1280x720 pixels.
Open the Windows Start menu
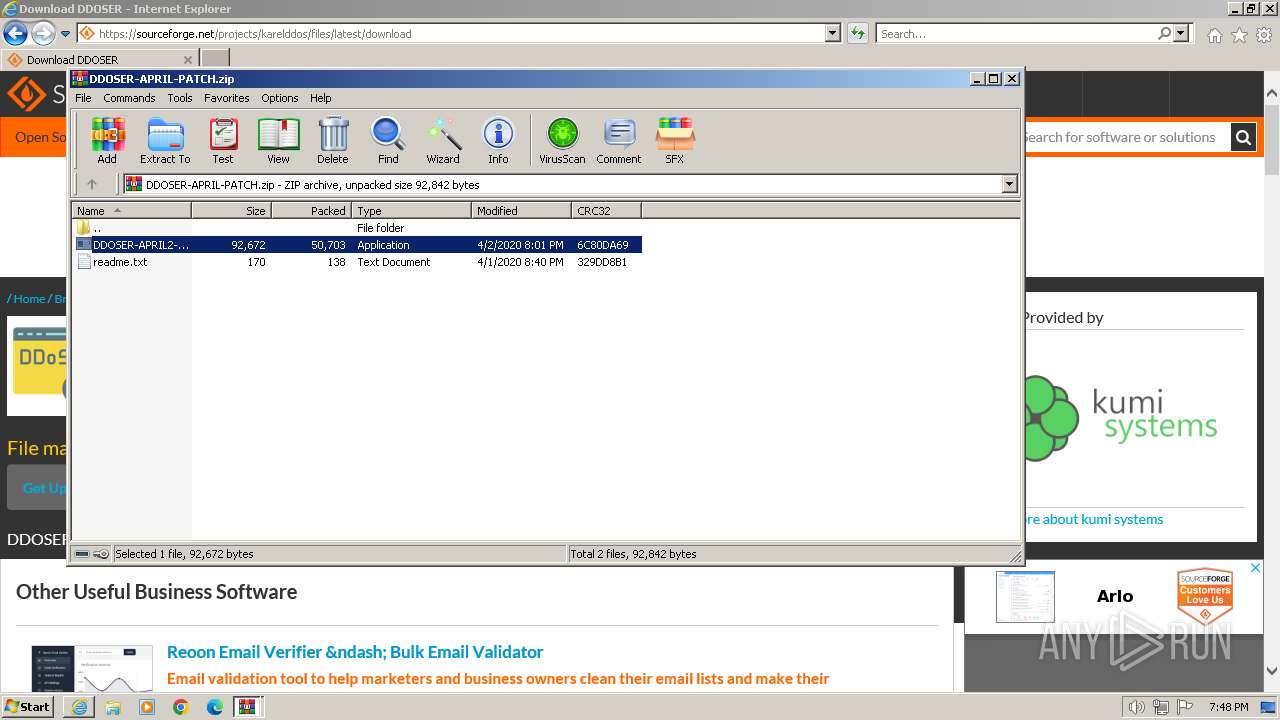click(28, 706)
